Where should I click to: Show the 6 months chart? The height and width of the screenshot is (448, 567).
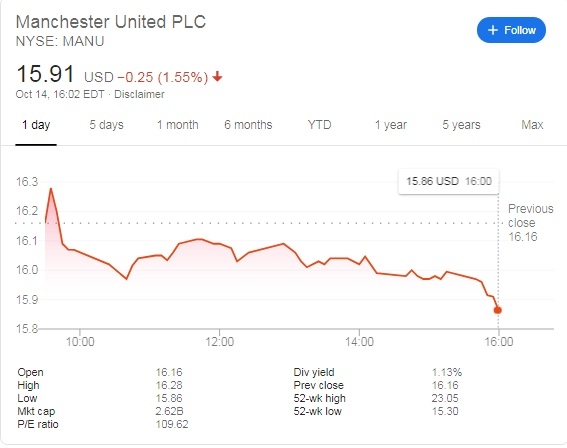pos(248,125)
